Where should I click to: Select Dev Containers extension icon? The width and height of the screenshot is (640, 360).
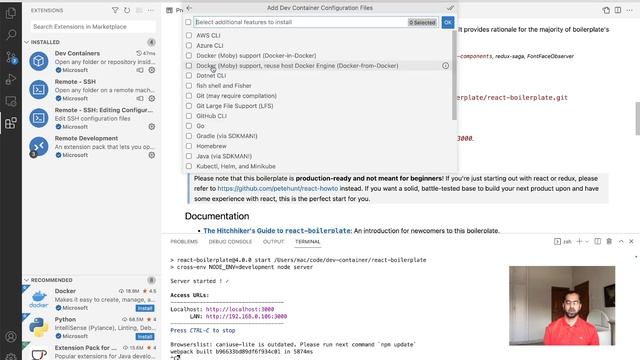(x=39, y=61)
